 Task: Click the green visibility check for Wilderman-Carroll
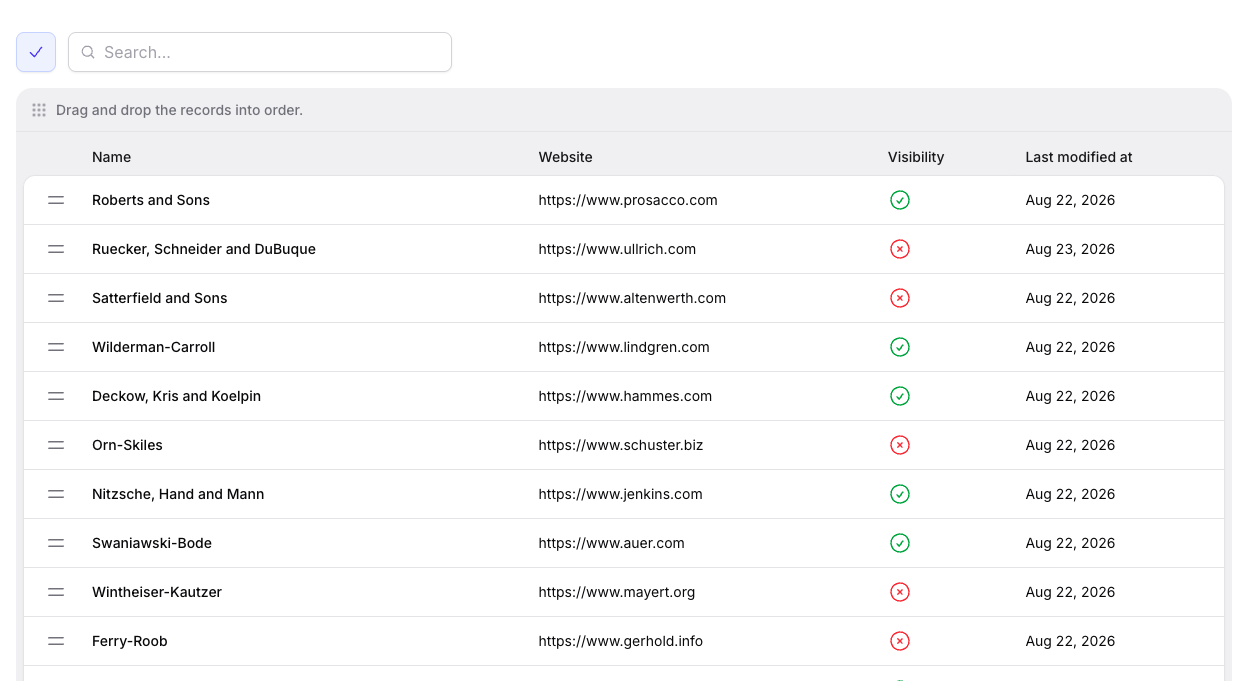[x=900, y=347]
